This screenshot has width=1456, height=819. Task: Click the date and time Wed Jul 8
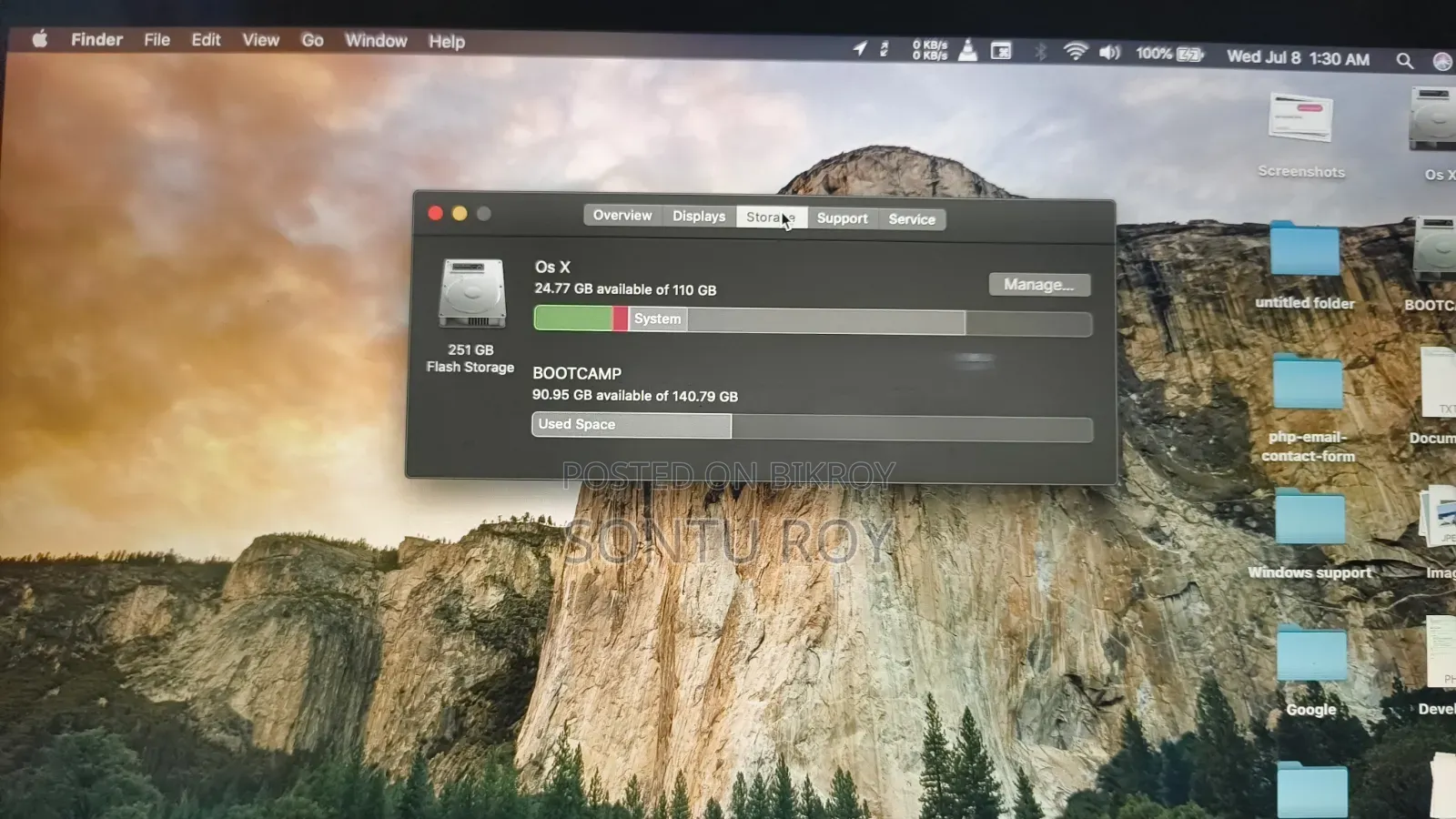tap(1298, 58)
